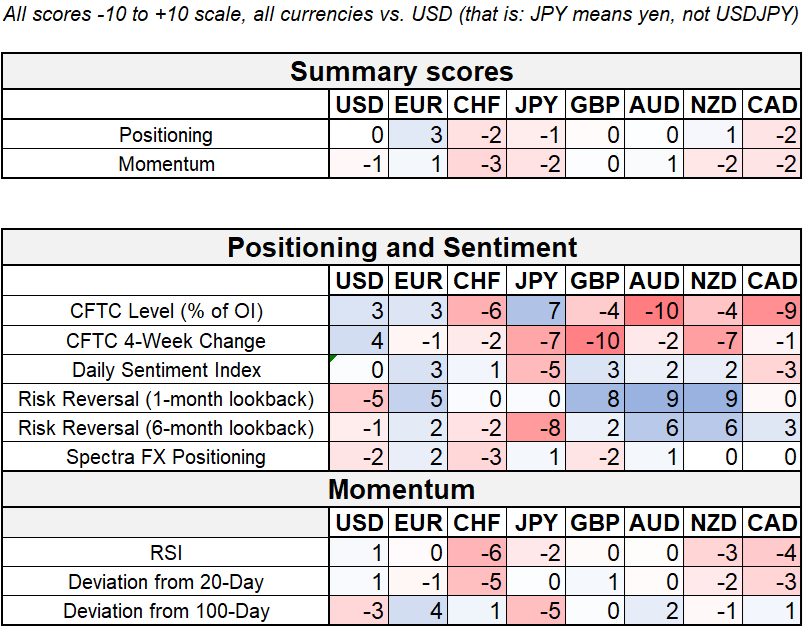803x626 pixels.
Task: Click the JPY 6-month Risk Reversal cell
Action: pos(538,428)
